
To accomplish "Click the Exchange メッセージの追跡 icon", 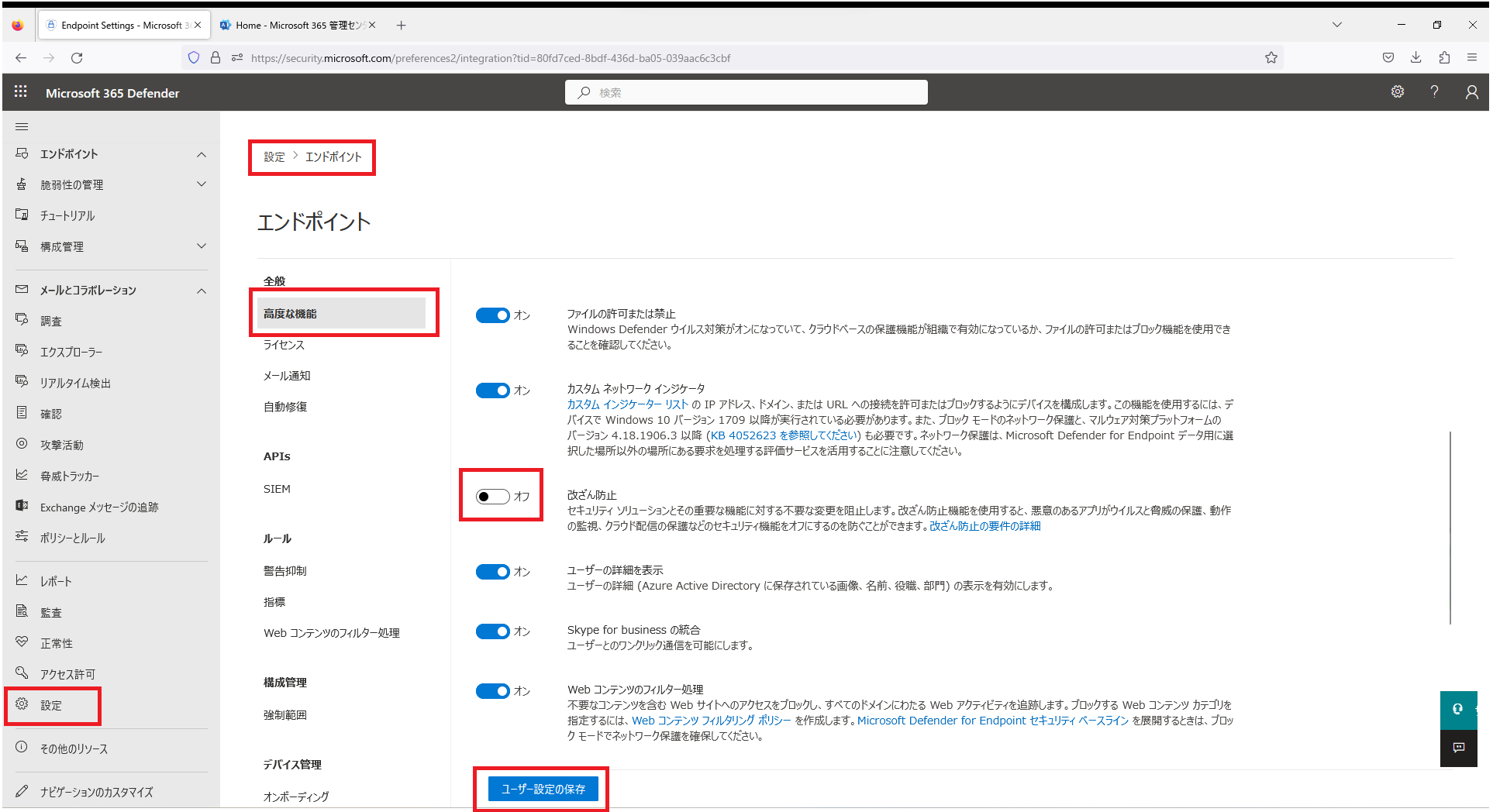I will [22, 506].
